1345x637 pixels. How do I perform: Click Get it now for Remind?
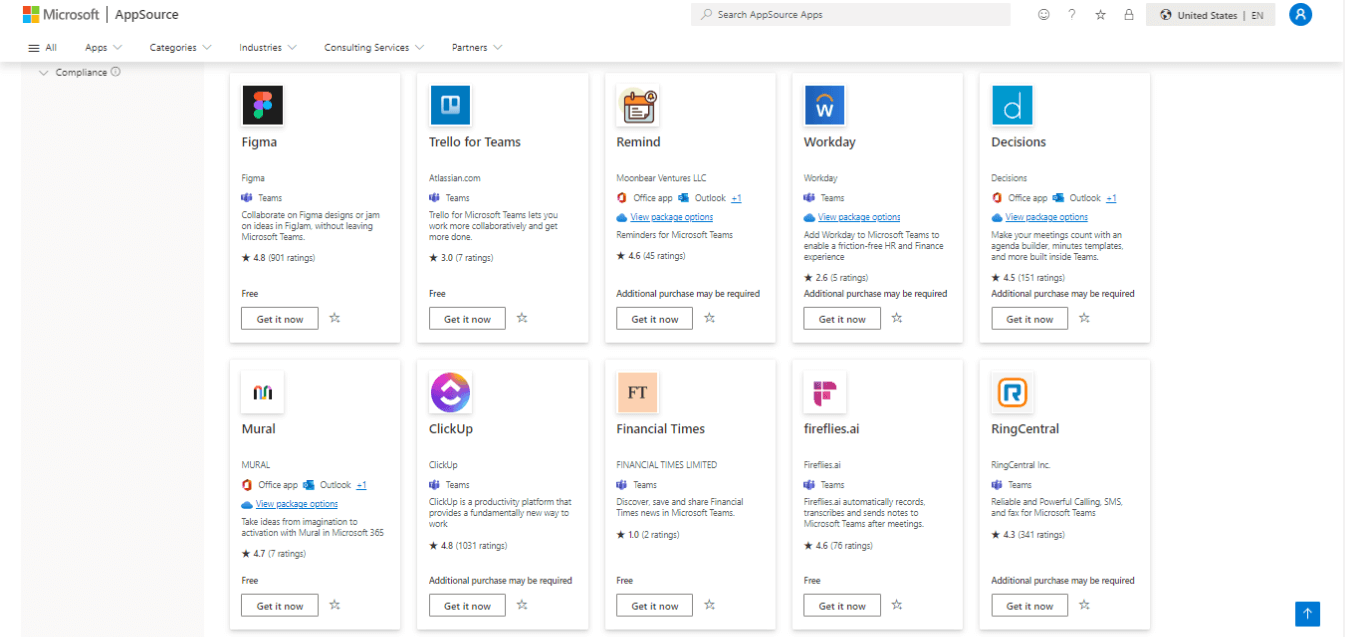[x=655, y=319]
